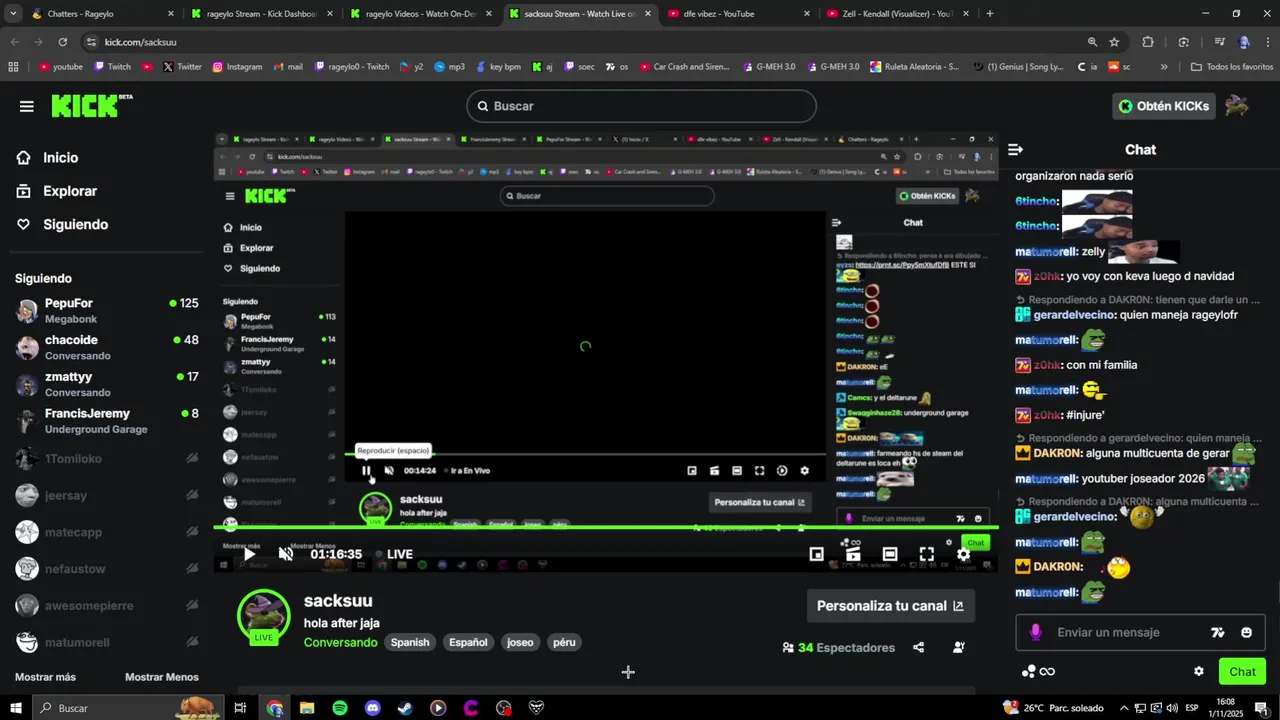Select the Spanish tag
Image resolution: width=1280 pixels, height=720 pixels.
[x=410, y=642]
